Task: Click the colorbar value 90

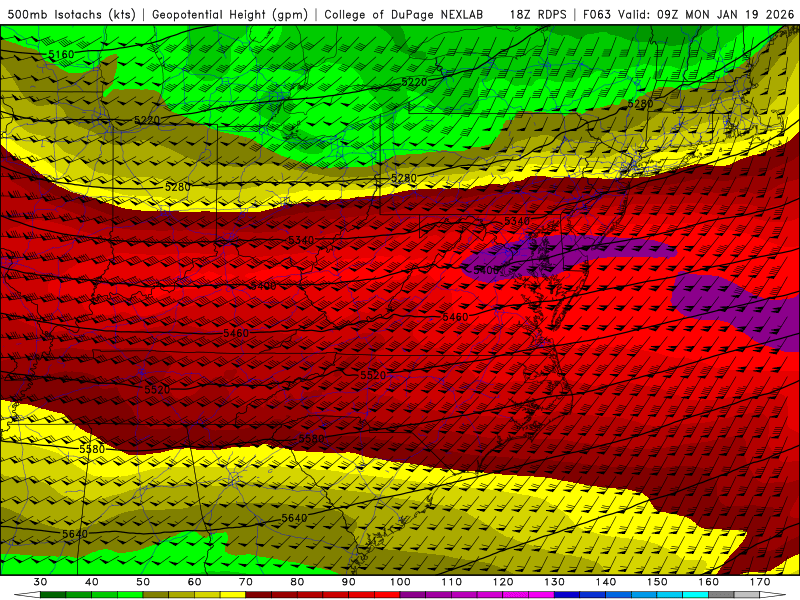Action: click(x=348, y=582)
